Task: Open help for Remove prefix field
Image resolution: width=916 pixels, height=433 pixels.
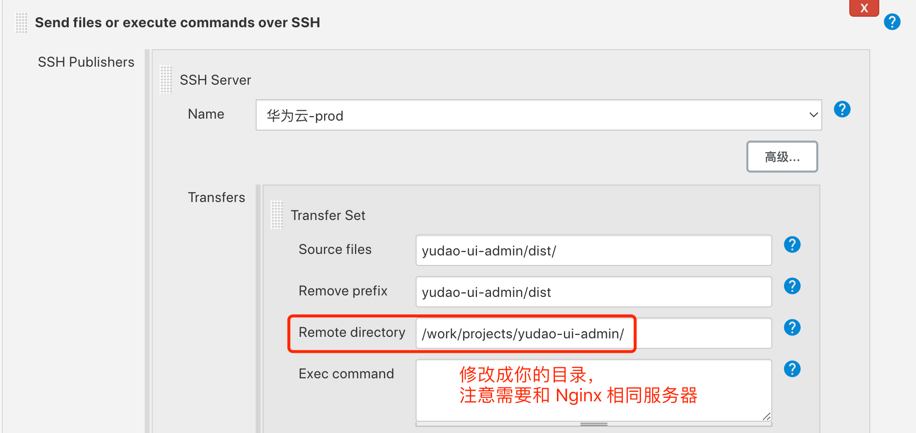Action: click(792, 287)
